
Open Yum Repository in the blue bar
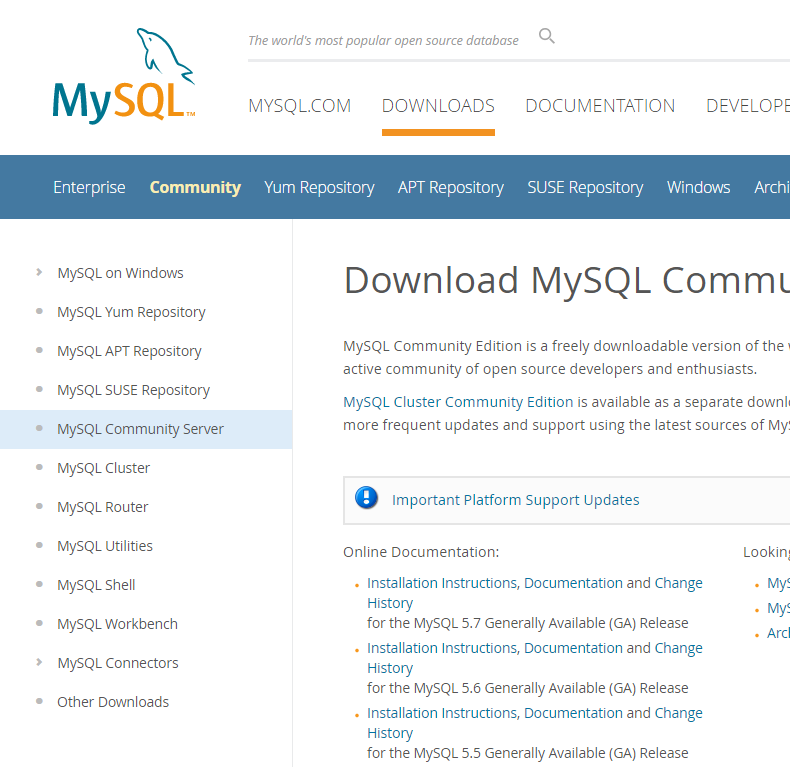click(319, 187)
